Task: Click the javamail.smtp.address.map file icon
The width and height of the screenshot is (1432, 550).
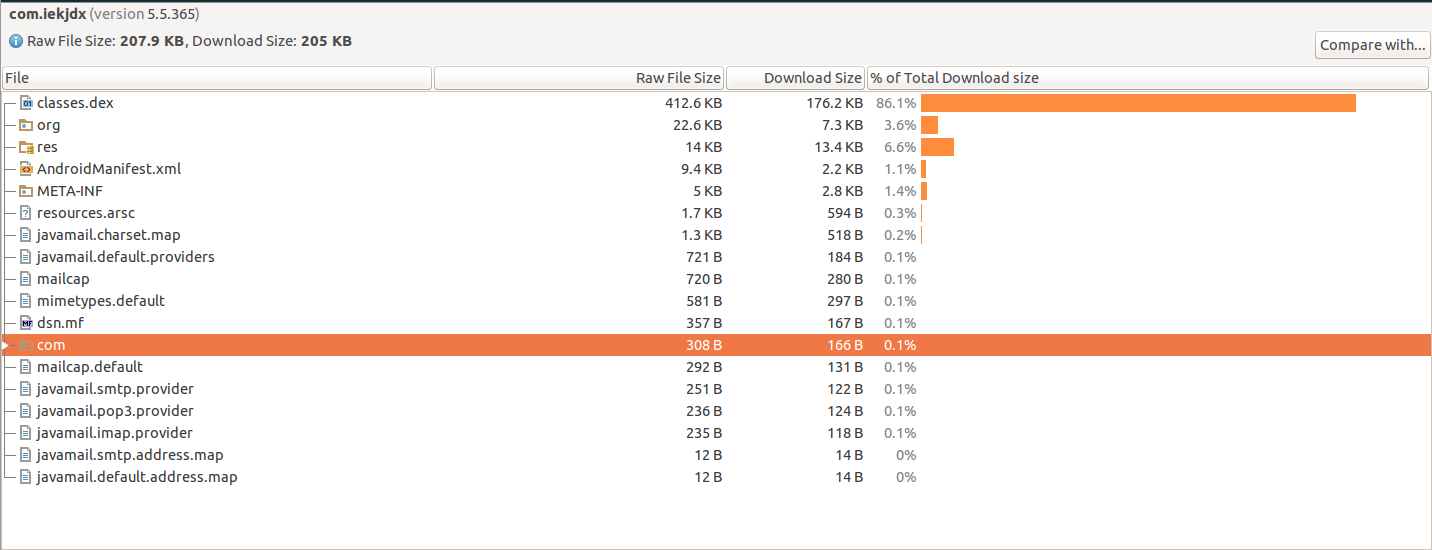Action: coord(27,455)
